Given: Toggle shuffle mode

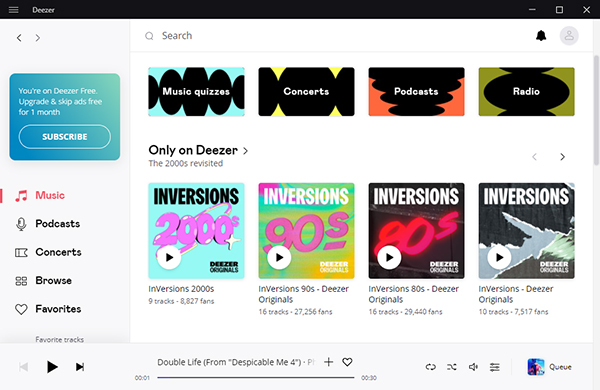Looking at the screenshot, I should pos(452,367).
